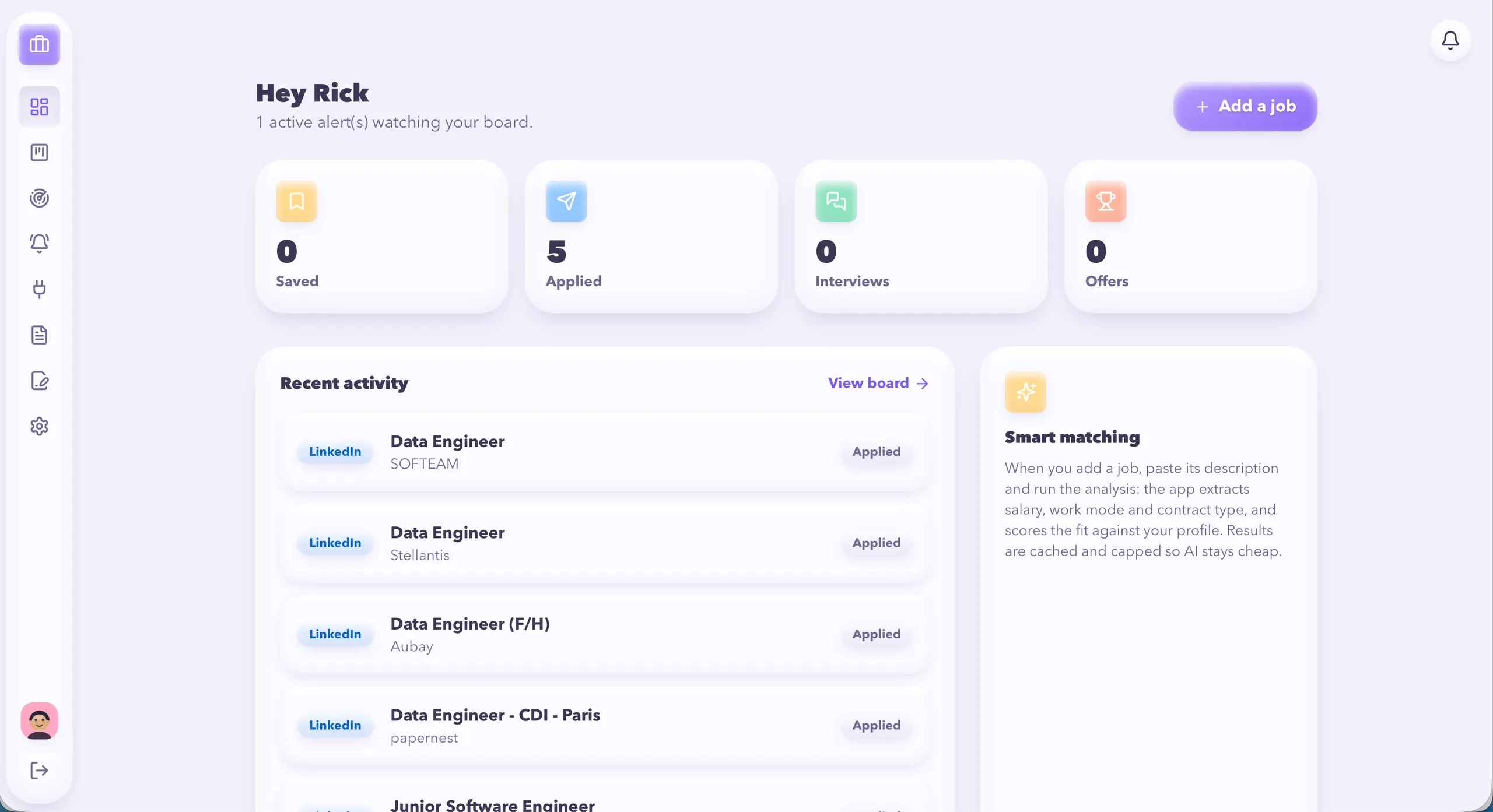This screenshot has height=812, width=1493.
Task: Click the LinkedIn tag on SOFTEAM row
Action: click(335, 452)
